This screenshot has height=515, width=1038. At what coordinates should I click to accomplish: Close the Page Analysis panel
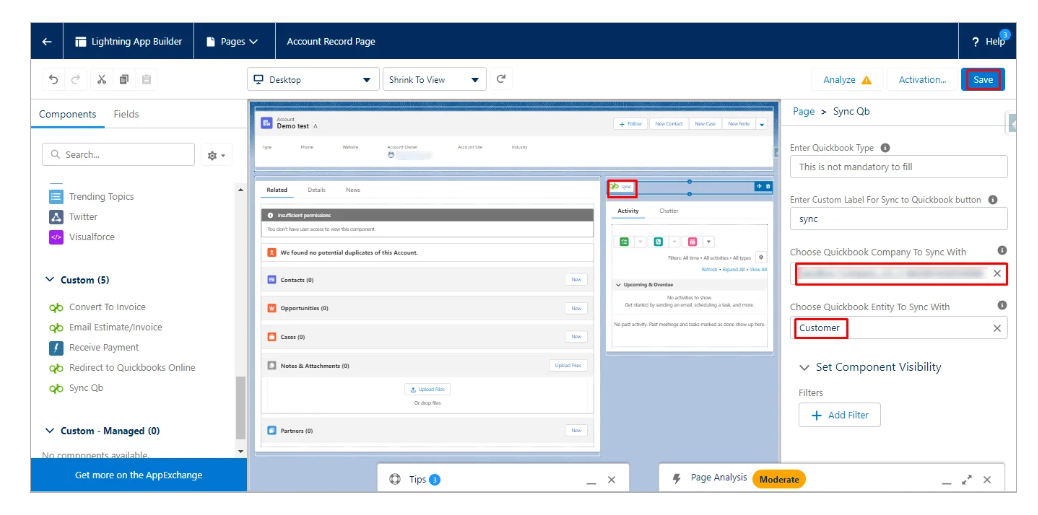tap(987, 479)
